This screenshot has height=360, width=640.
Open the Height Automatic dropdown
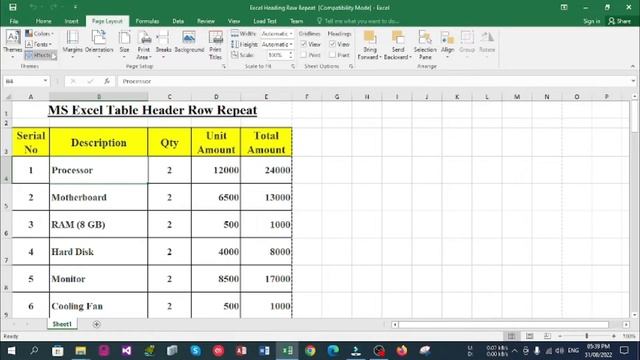pos(277,44)
